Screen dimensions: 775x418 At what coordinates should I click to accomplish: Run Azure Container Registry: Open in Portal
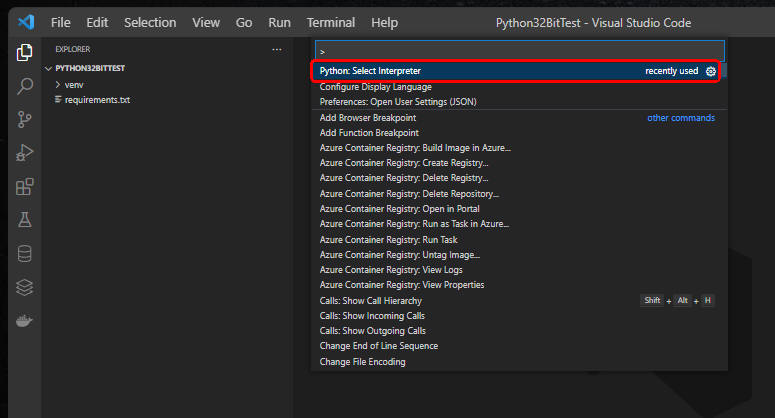519,209
